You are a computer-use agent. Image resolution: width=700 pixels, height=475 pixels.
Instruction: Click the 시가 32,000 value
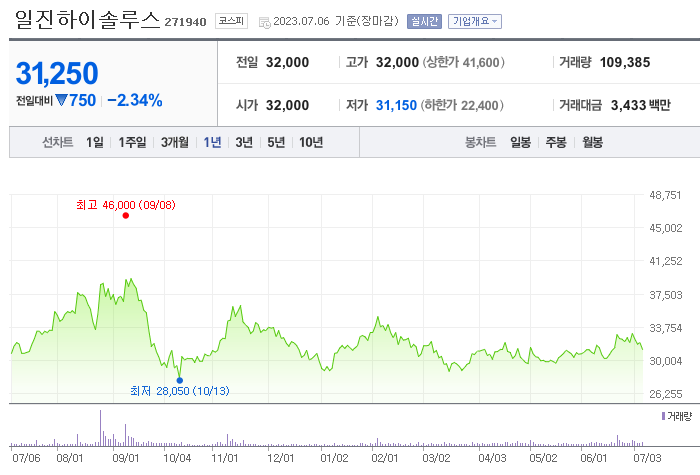(288, 105)
